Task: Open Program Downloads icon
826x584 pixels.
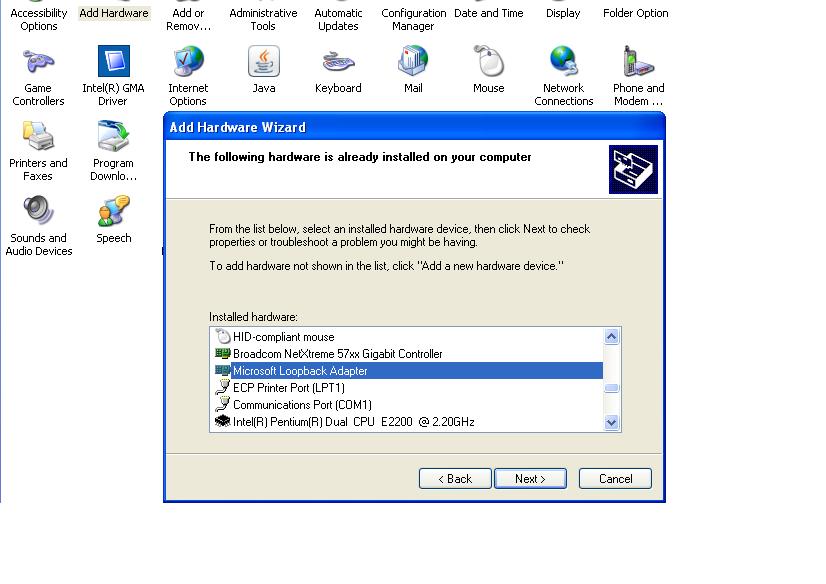Action: tap(113, 136)
